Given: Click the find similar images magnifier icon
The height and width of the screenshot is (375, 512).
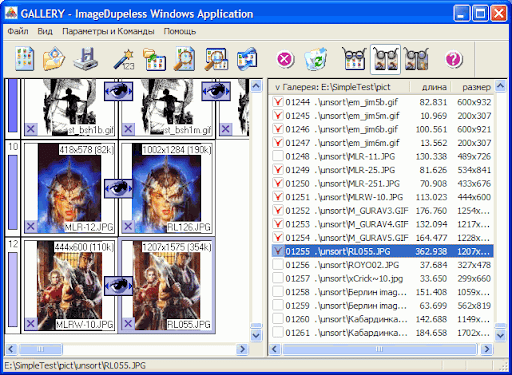Looking at the screenshot, I should (216, 59).
